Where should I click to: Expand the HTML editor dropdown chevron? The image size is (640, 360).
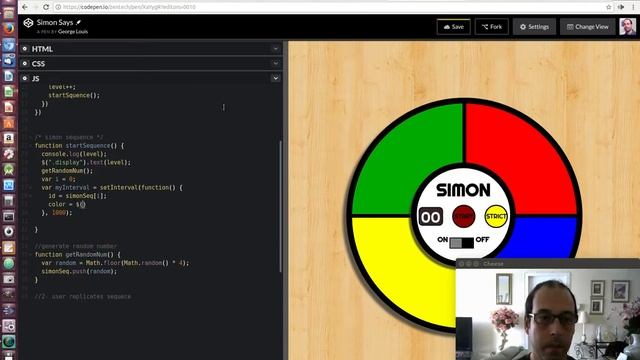tap(276, 49)
